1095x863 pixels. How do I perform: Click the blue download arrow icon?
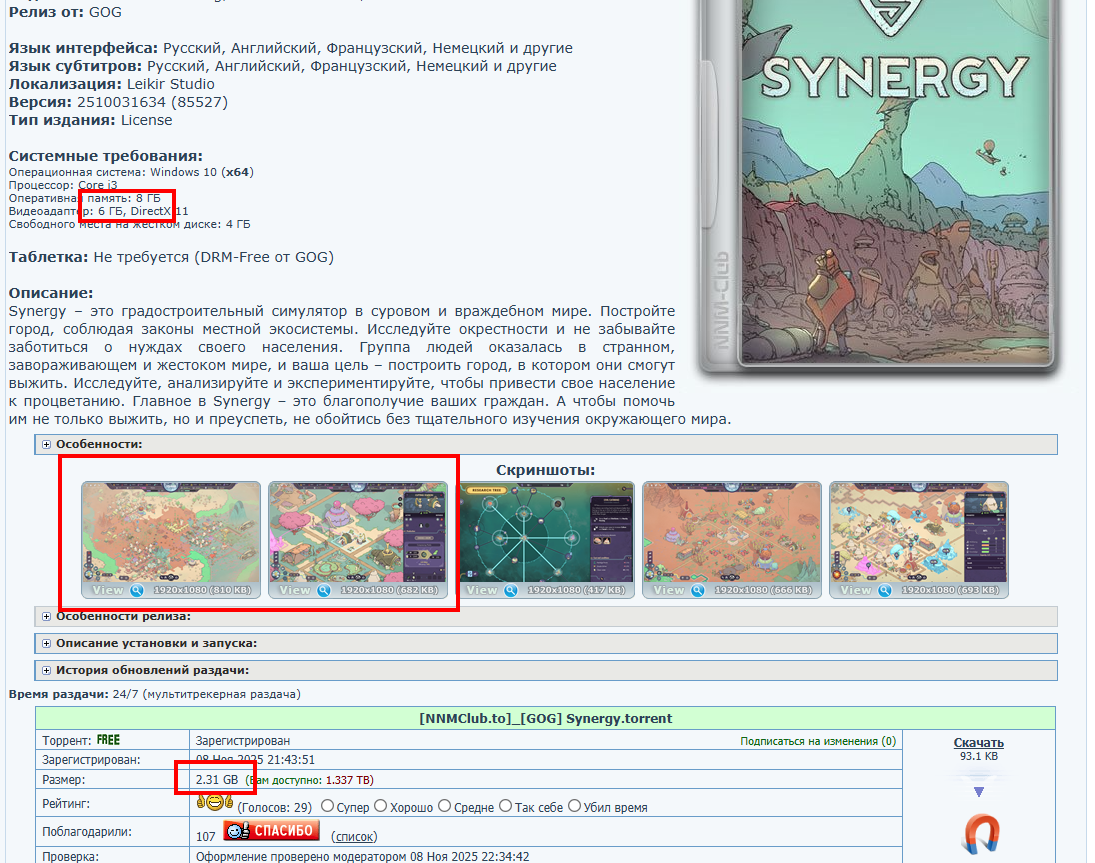pos(978,792)
